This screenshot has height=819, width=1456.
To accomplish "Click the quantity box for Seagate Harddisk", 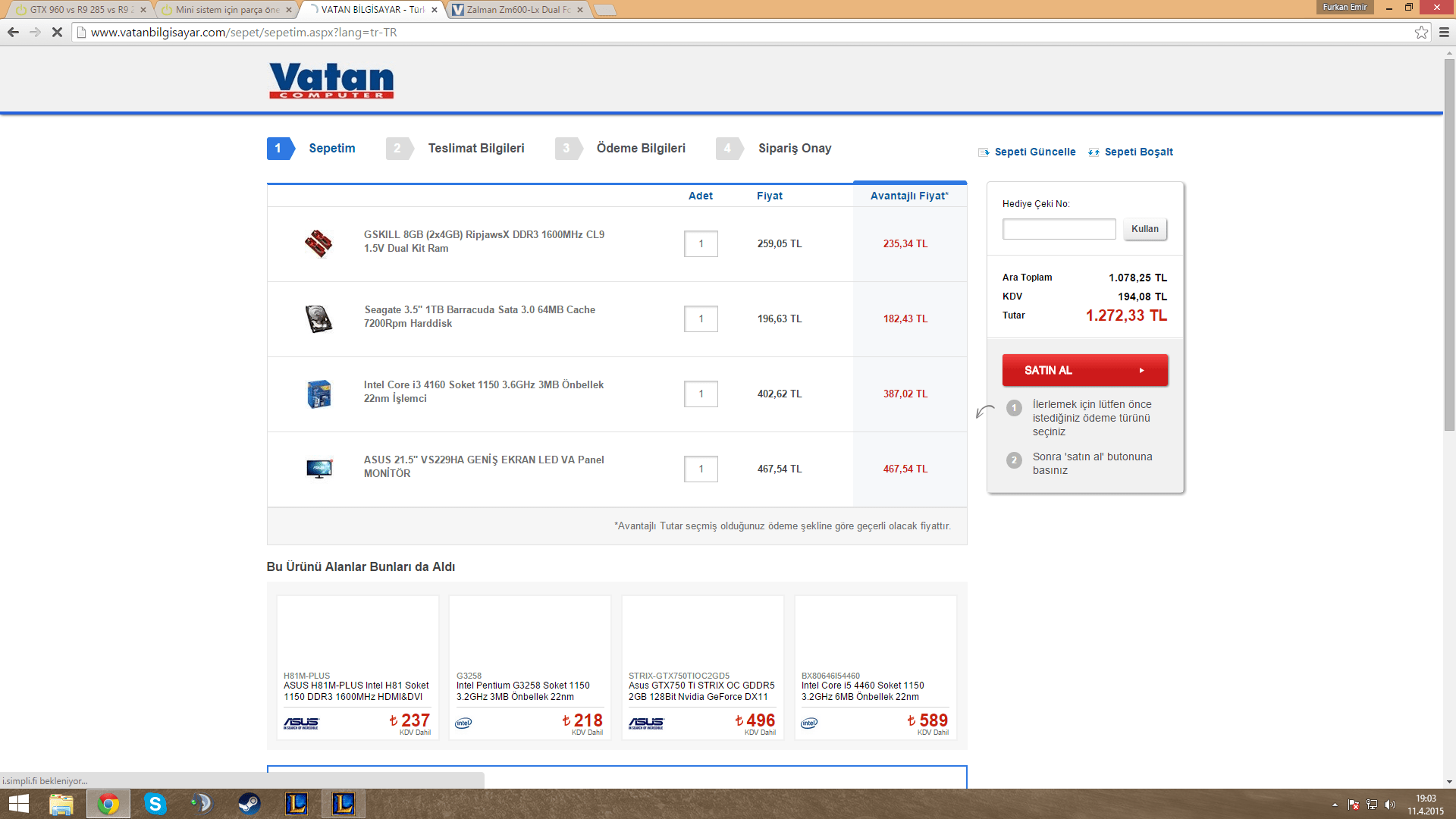I will 701,319.
